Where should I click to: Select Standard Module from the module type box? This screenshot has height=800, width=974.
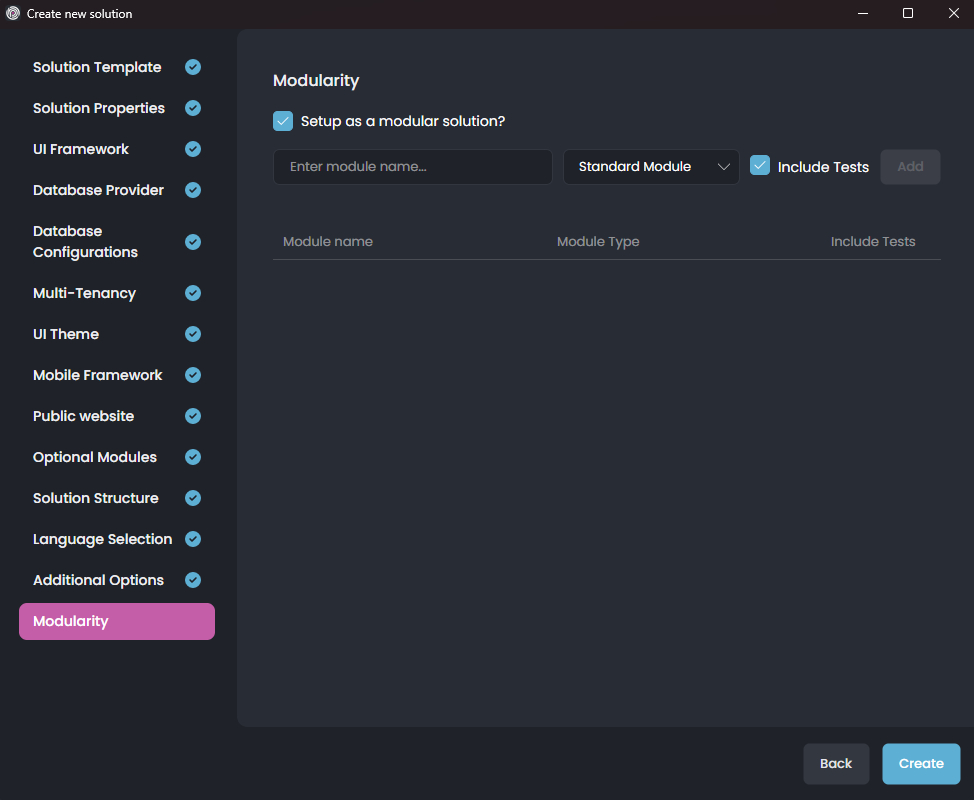[x=634, y=166]
